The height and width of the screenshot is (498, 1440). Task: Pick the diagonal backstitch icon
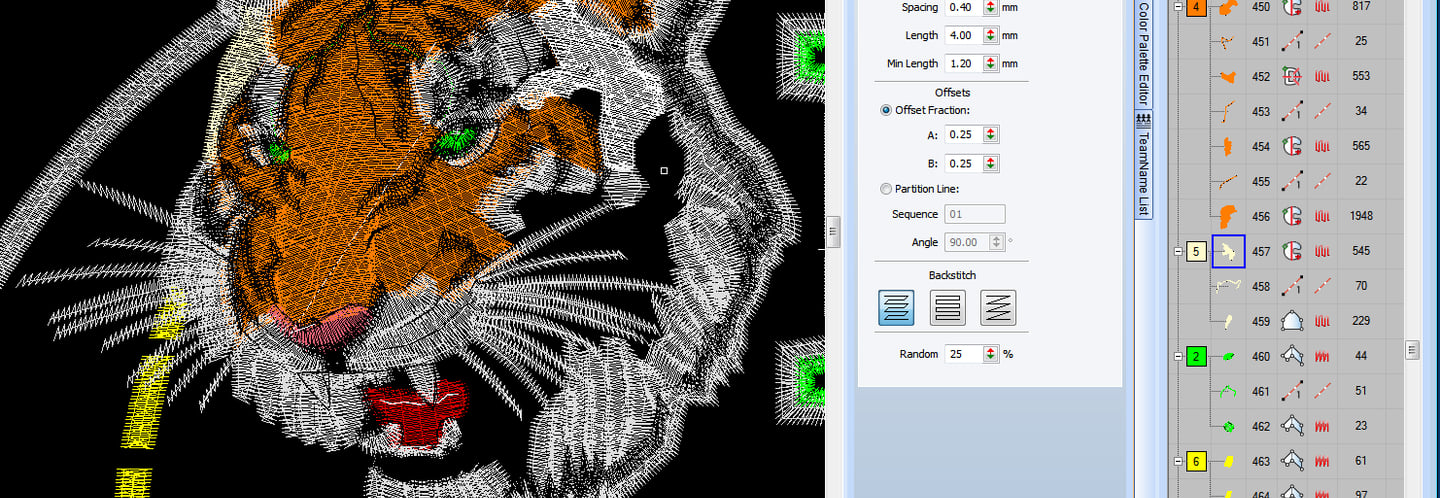click(998, 308)
